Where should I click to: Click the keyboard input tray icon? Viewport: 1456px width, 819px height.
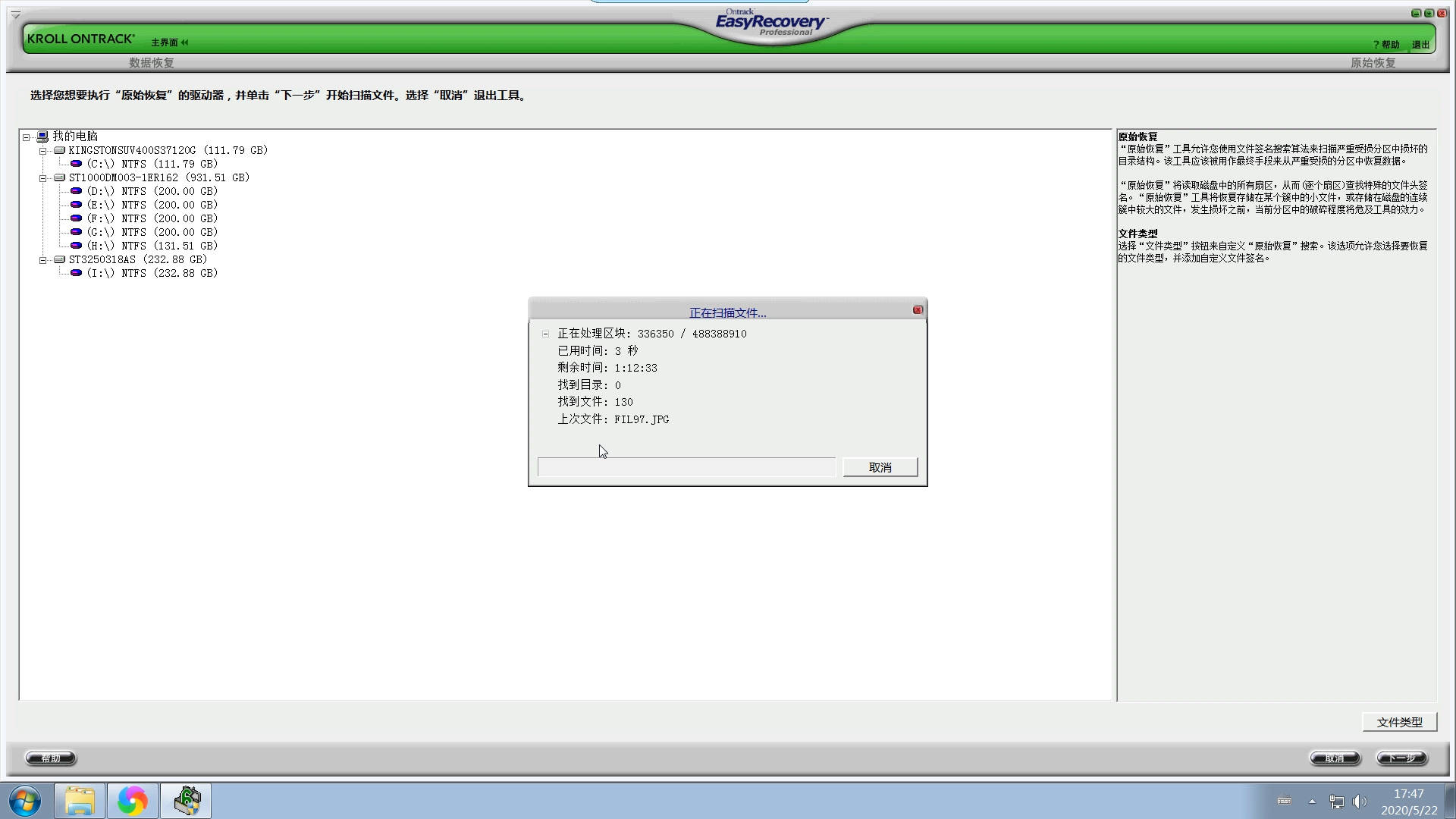(x=1285, y=801)
